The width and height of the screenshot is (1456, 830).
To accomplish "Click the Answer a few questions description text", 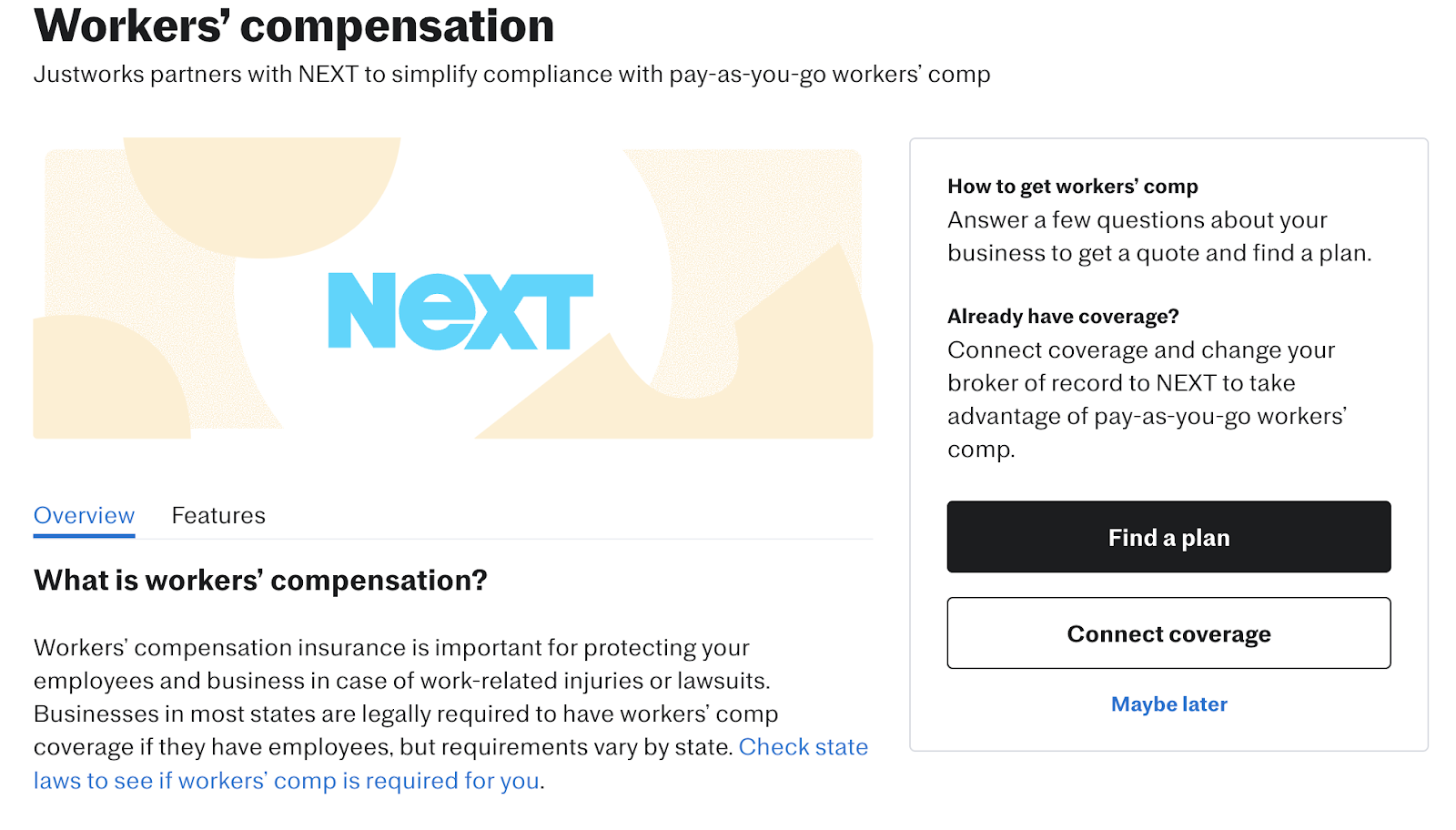I will tap(1158, 237).
